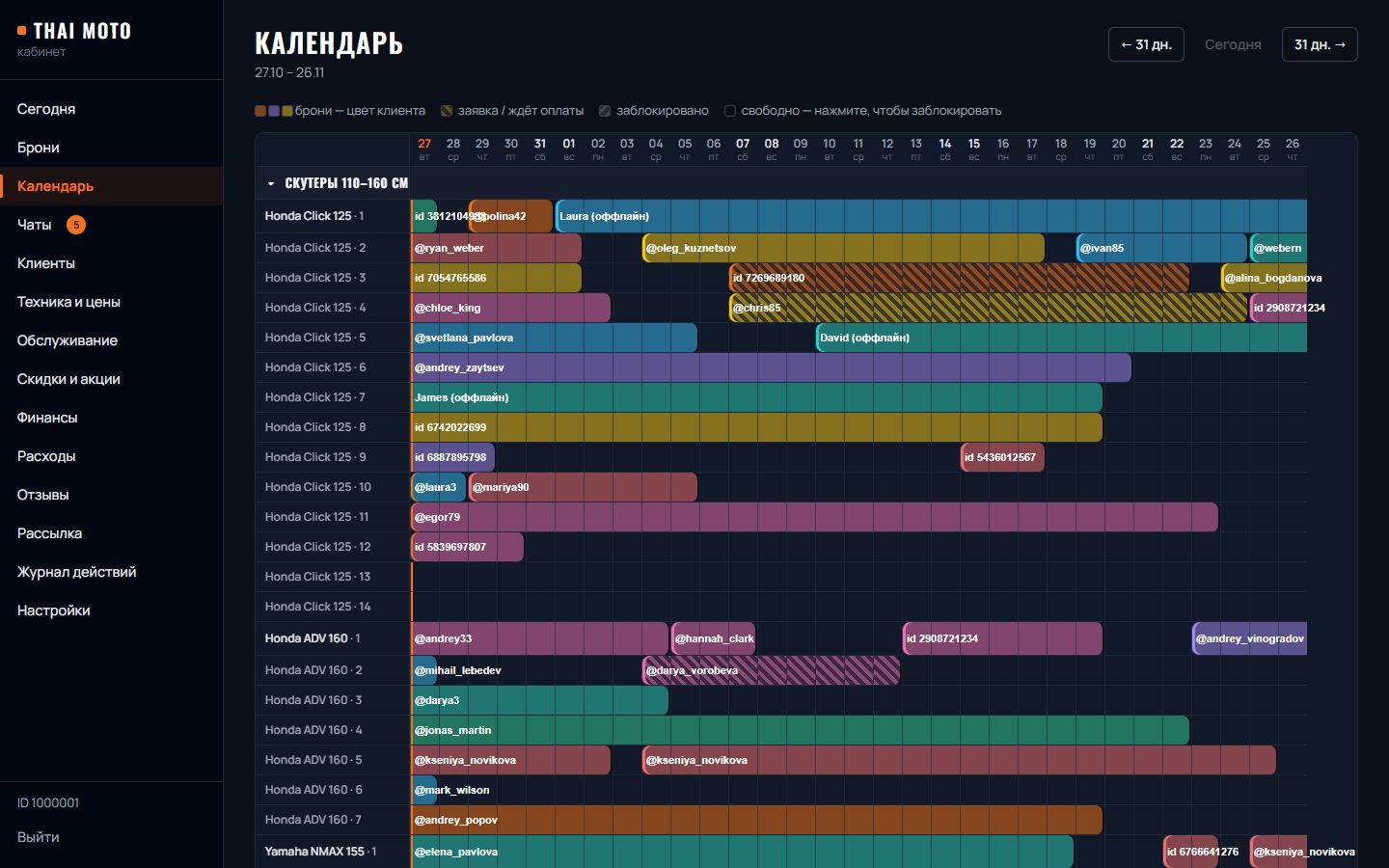
Task: Go to the Брони section
Action: tap(111, 148)
